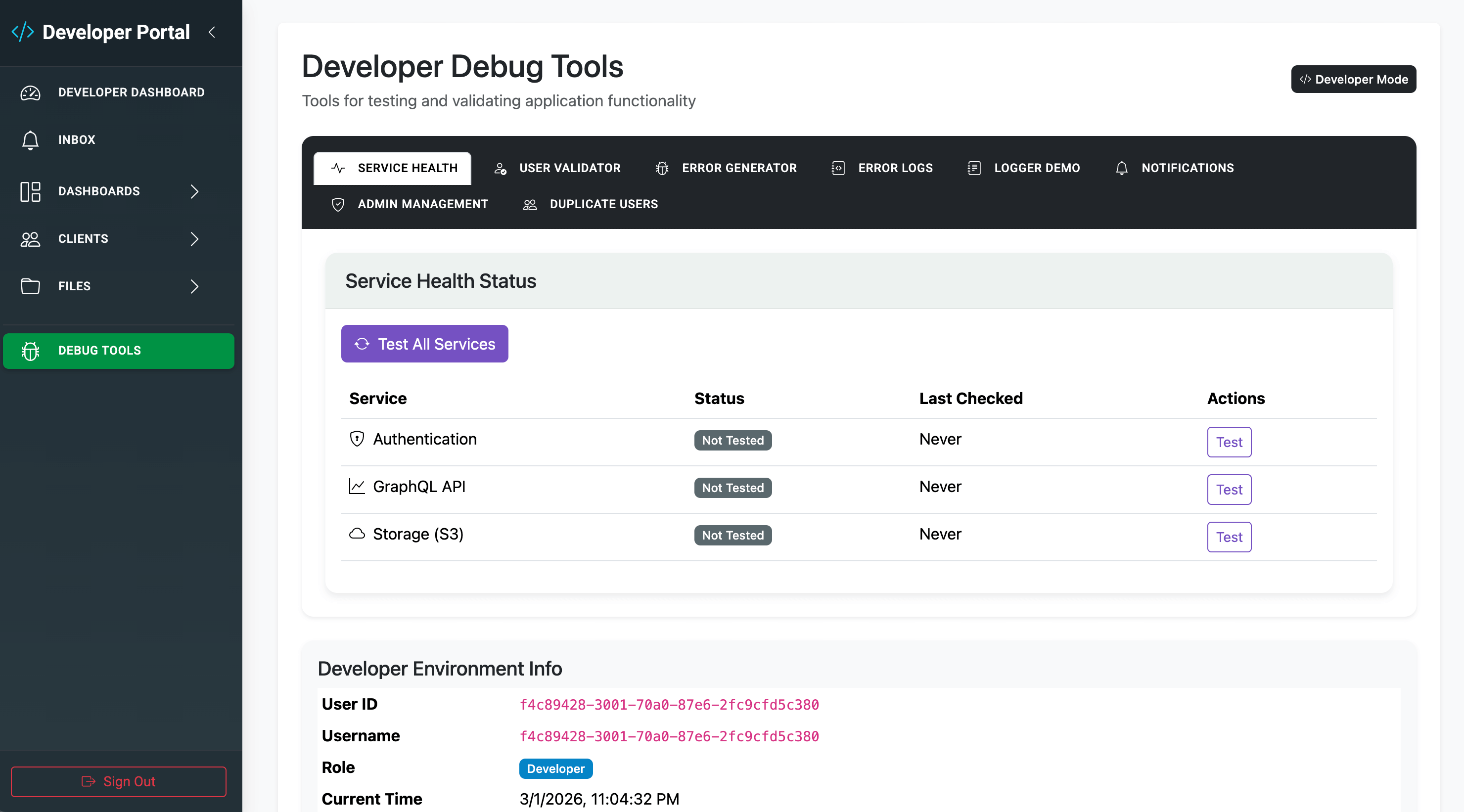Click the Storage (S3) cloud icon

(x=356, y=534)
